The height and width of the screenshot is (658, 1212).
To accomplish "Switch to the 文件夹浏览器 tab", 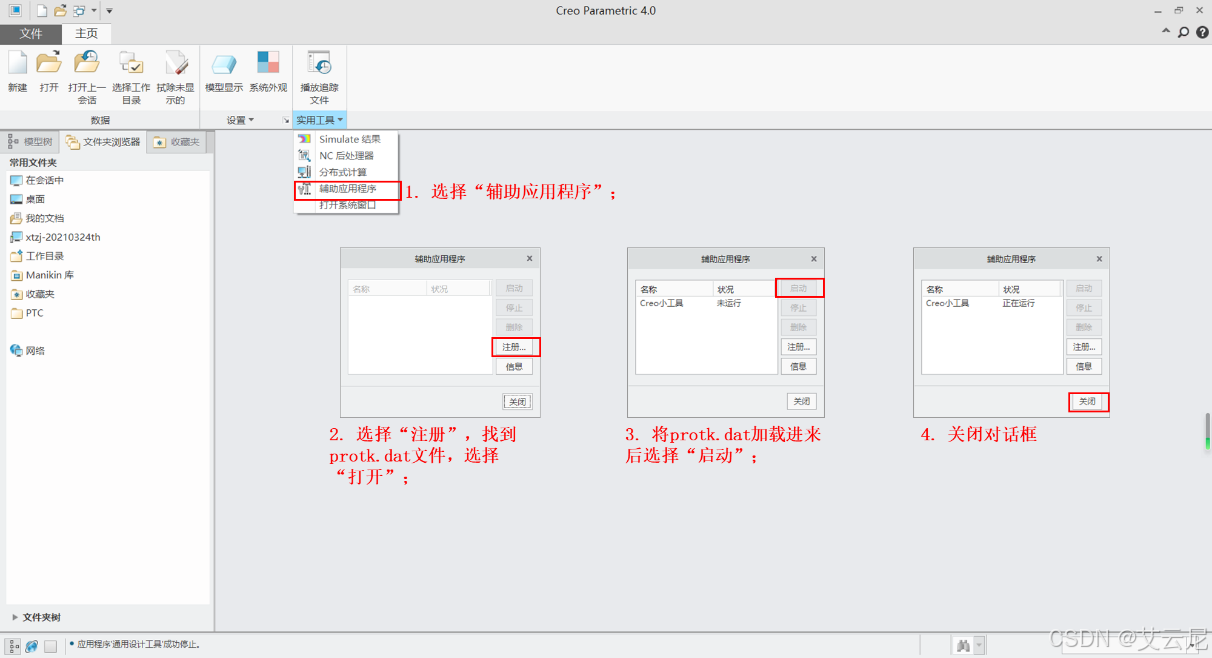I will point(103,142).
